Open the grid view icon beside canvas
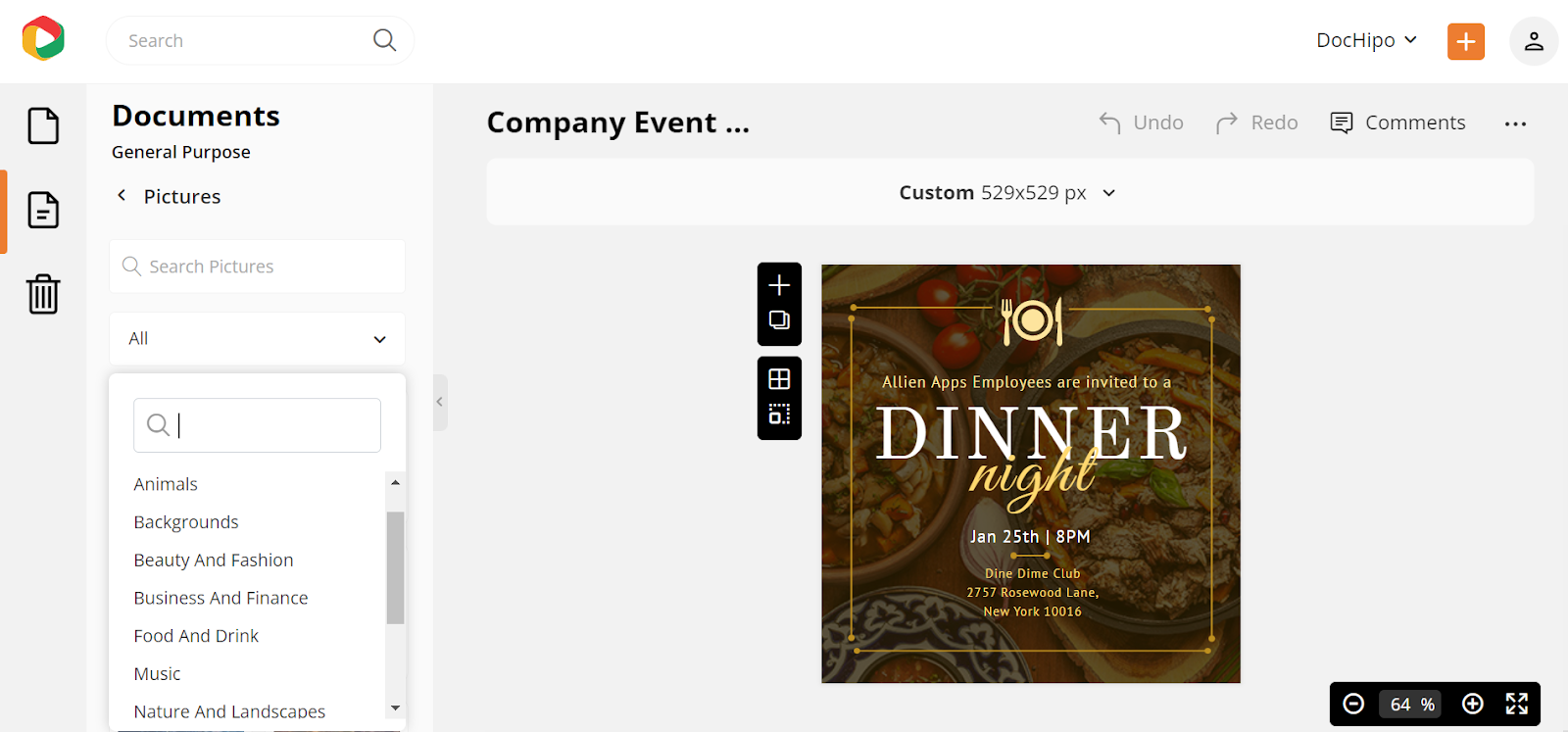 click(779, 379)
